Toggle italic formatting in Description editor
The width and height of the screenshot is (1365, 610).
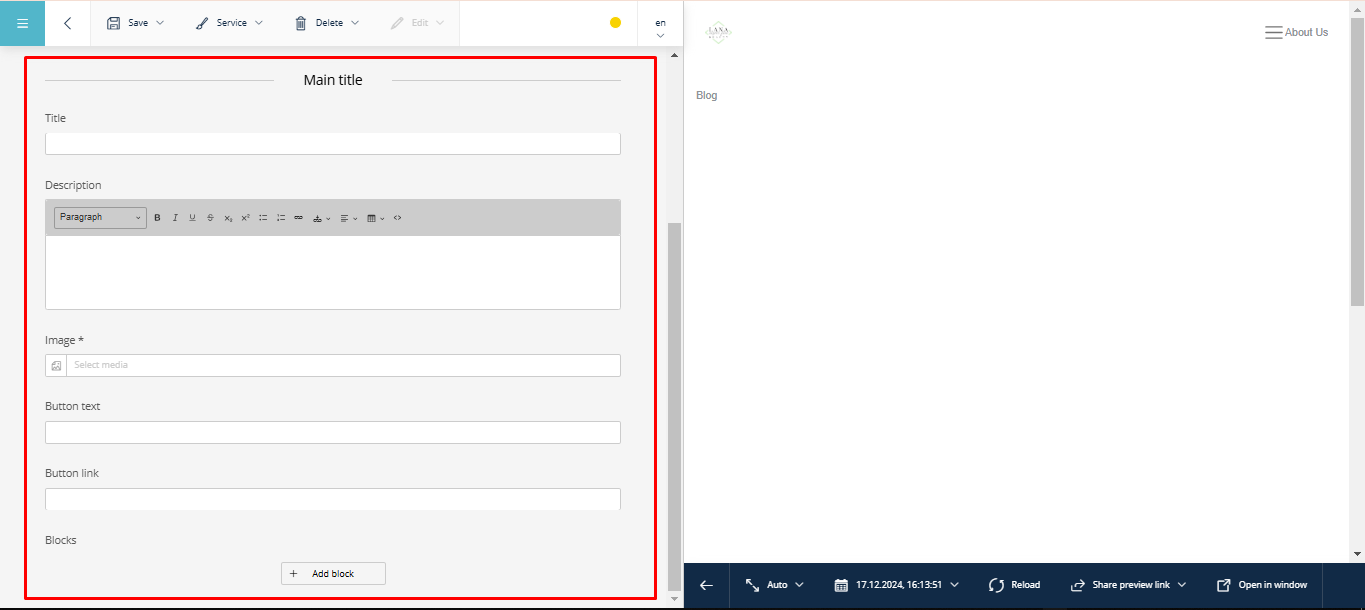pyautogui.click(x=175, y=218)
